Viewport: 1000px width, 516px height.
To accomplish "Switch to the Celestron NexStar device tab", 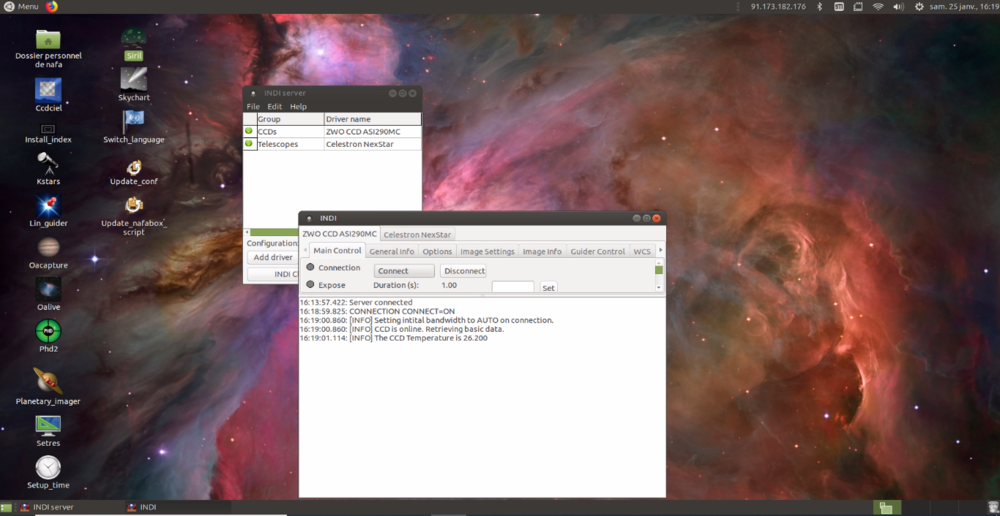I will (417, 235).
